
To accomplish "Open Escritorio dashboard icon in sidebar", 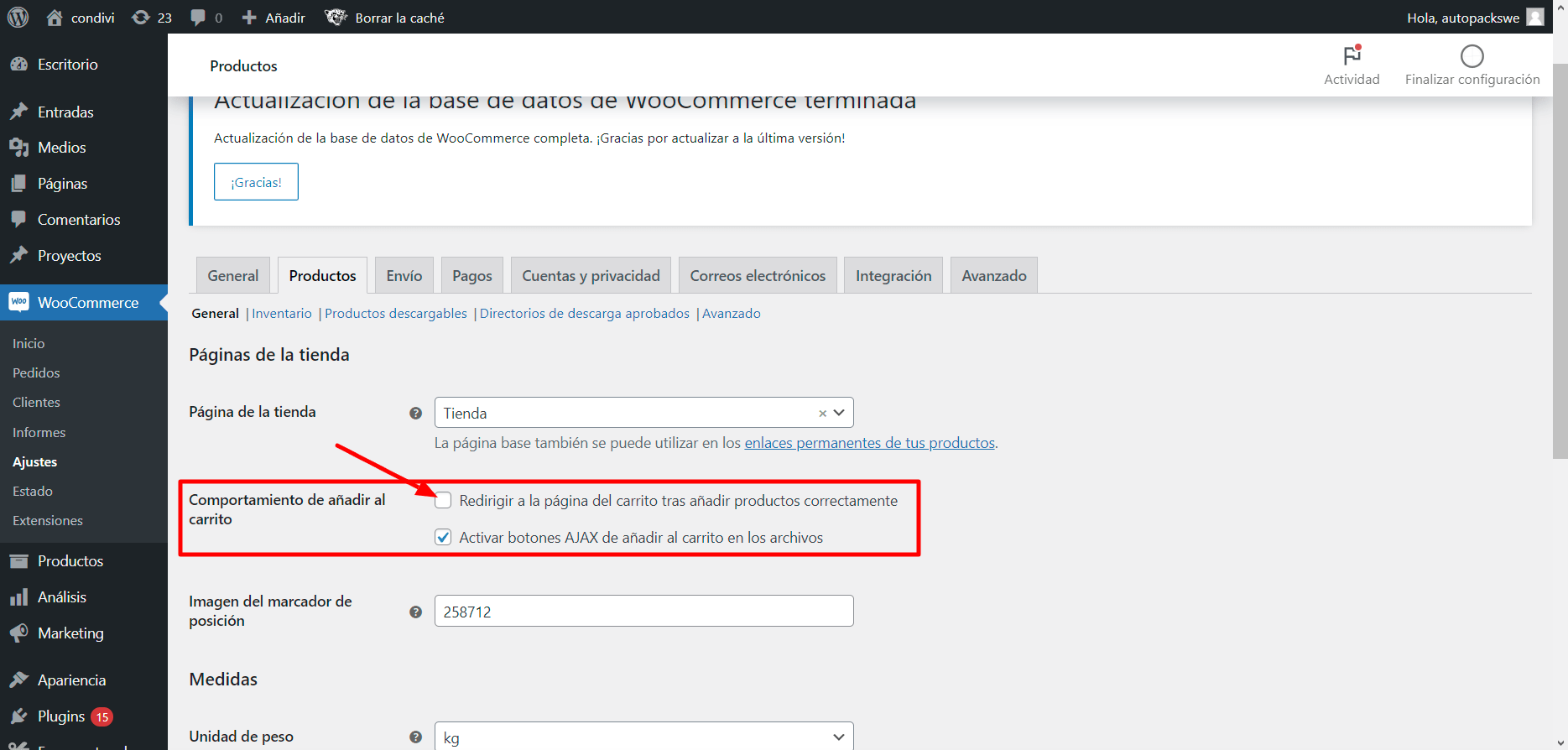I will click(18, 65).
